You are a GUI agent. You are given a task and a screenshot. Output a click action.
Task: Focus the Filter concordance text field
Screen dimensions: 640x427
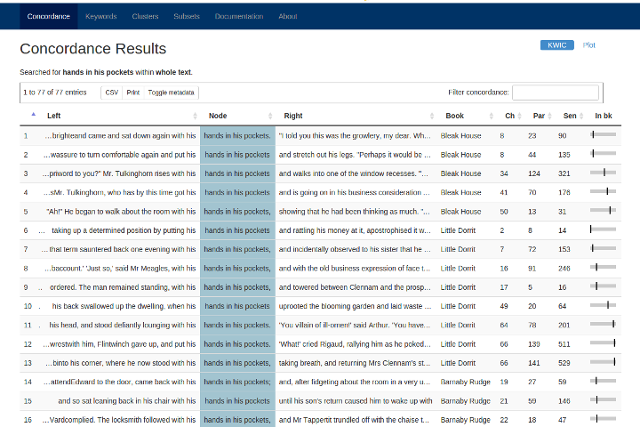click(x=555, y=92)
